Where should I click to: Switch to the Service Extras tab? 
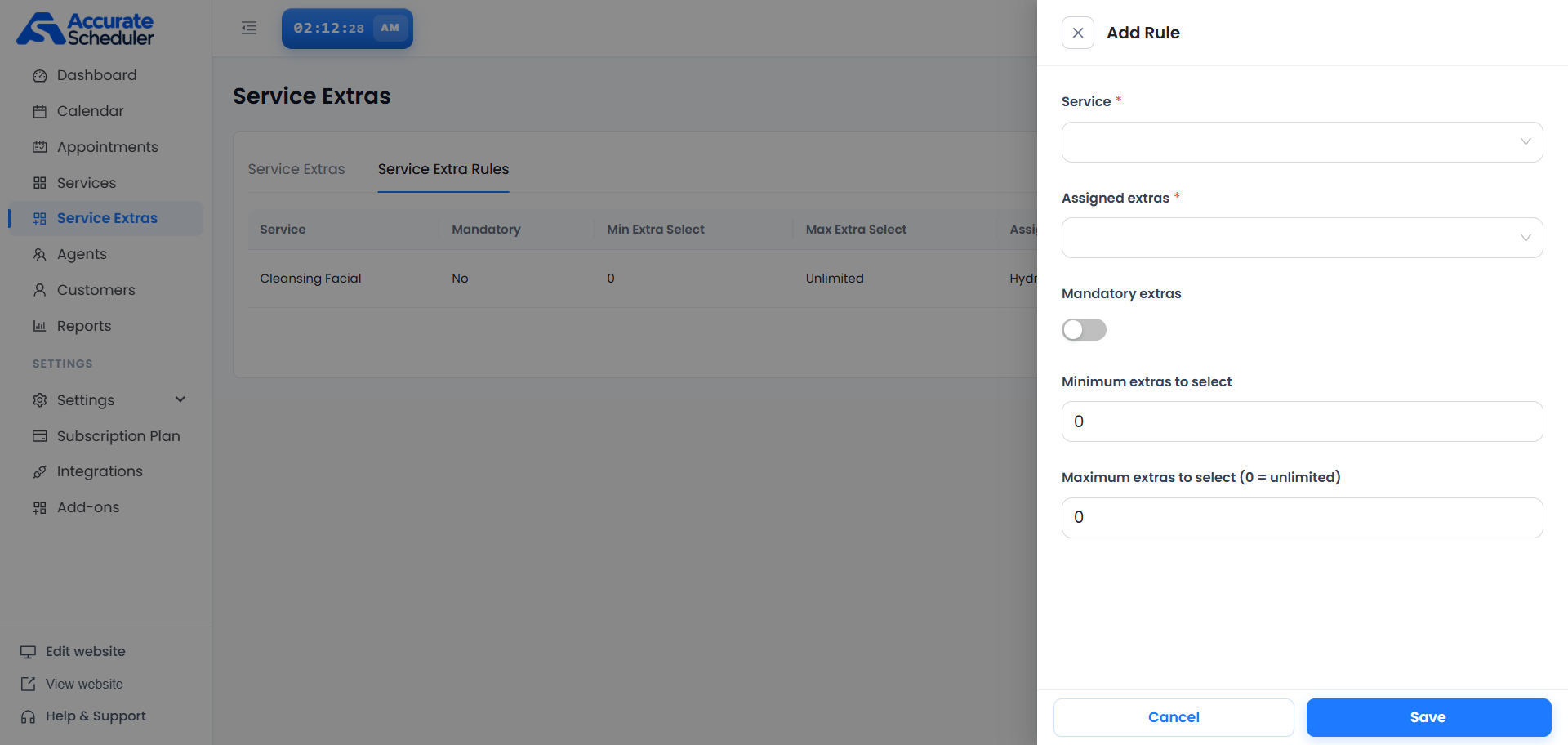(296, 169)
